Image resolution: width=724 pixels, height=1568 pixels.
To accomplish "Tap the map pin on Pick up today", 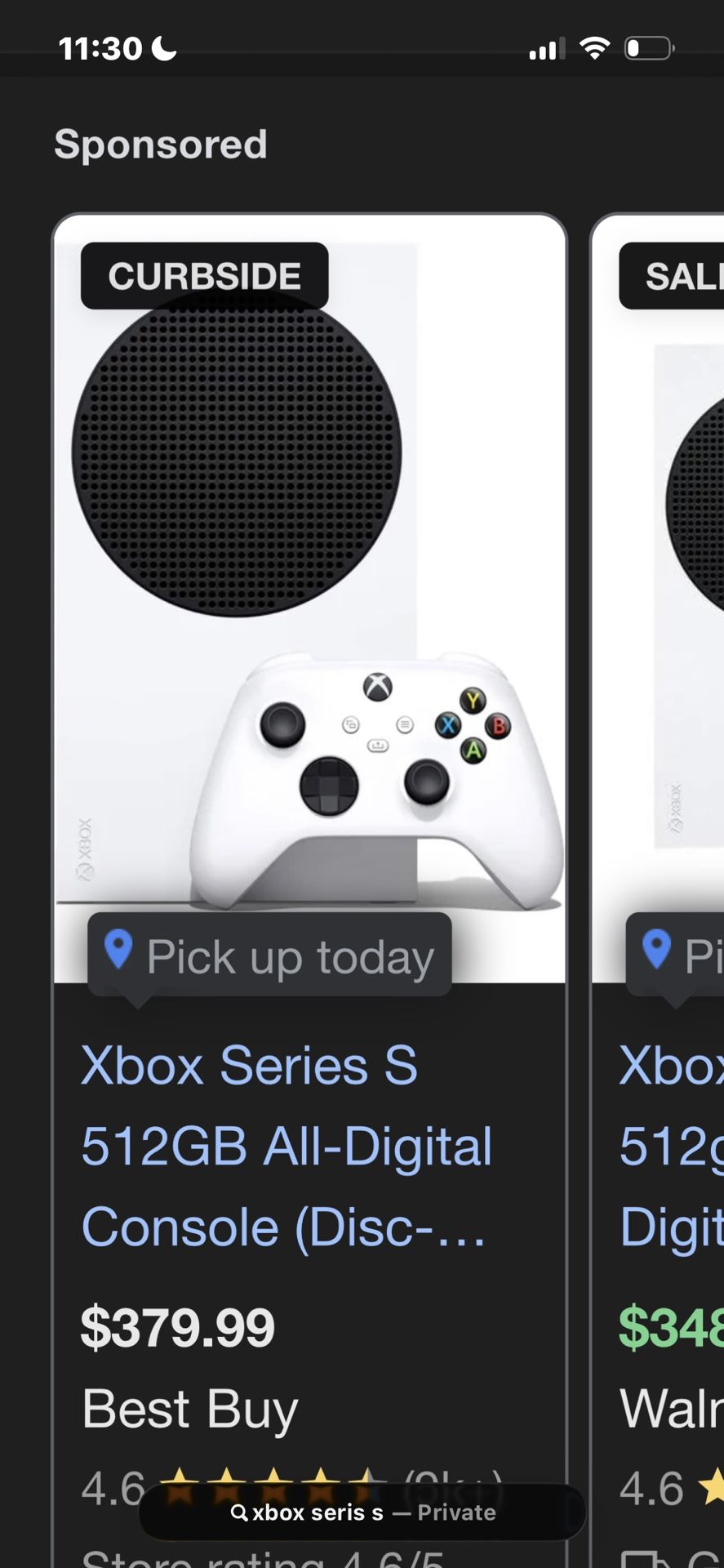I will coord(118,950).
